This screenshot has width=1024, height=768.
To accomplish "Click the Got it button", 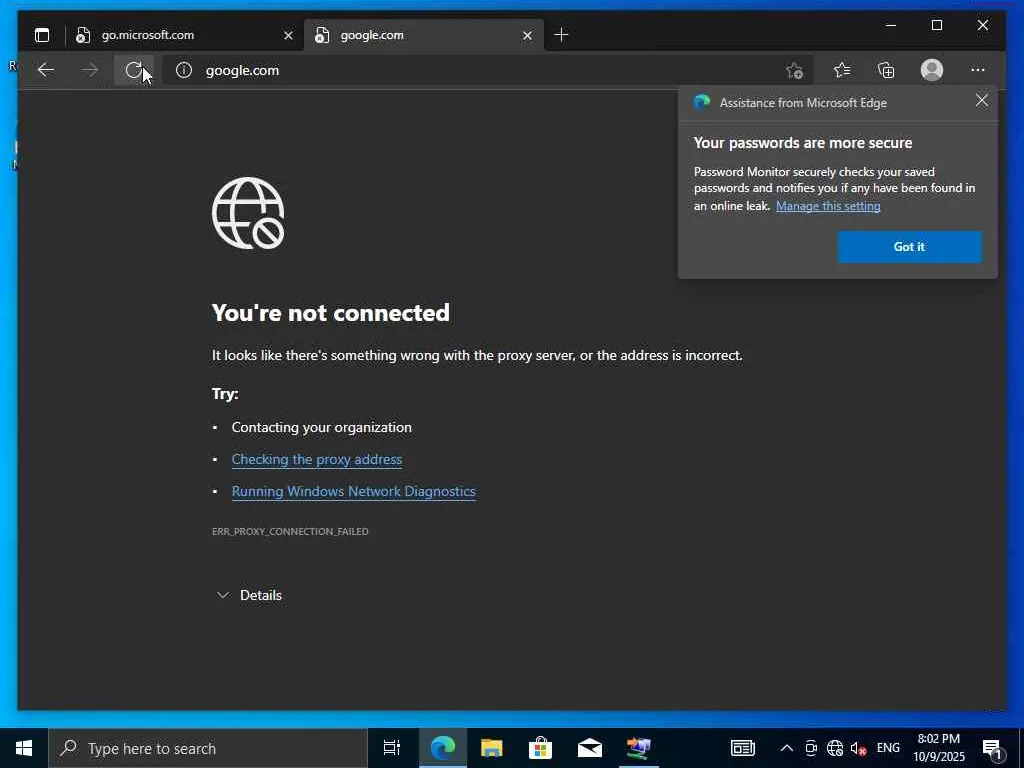I will pos(909,247).
